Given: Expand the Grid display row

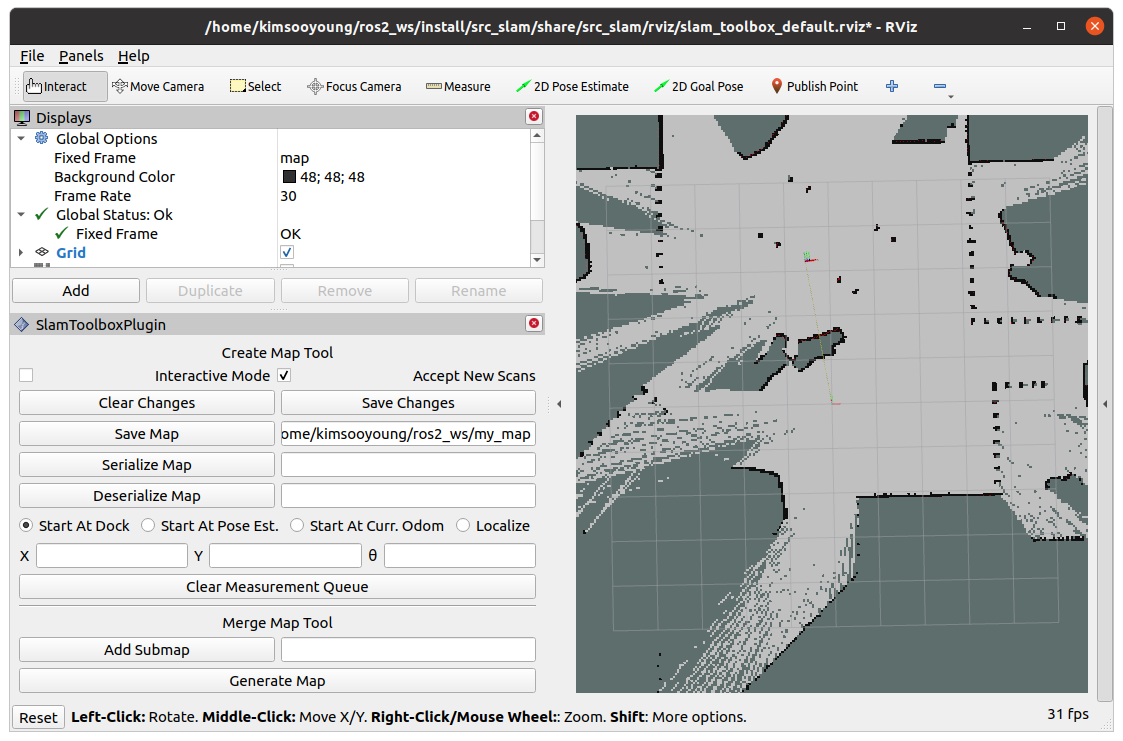Looking at the screenshot, I should (21, 252).
